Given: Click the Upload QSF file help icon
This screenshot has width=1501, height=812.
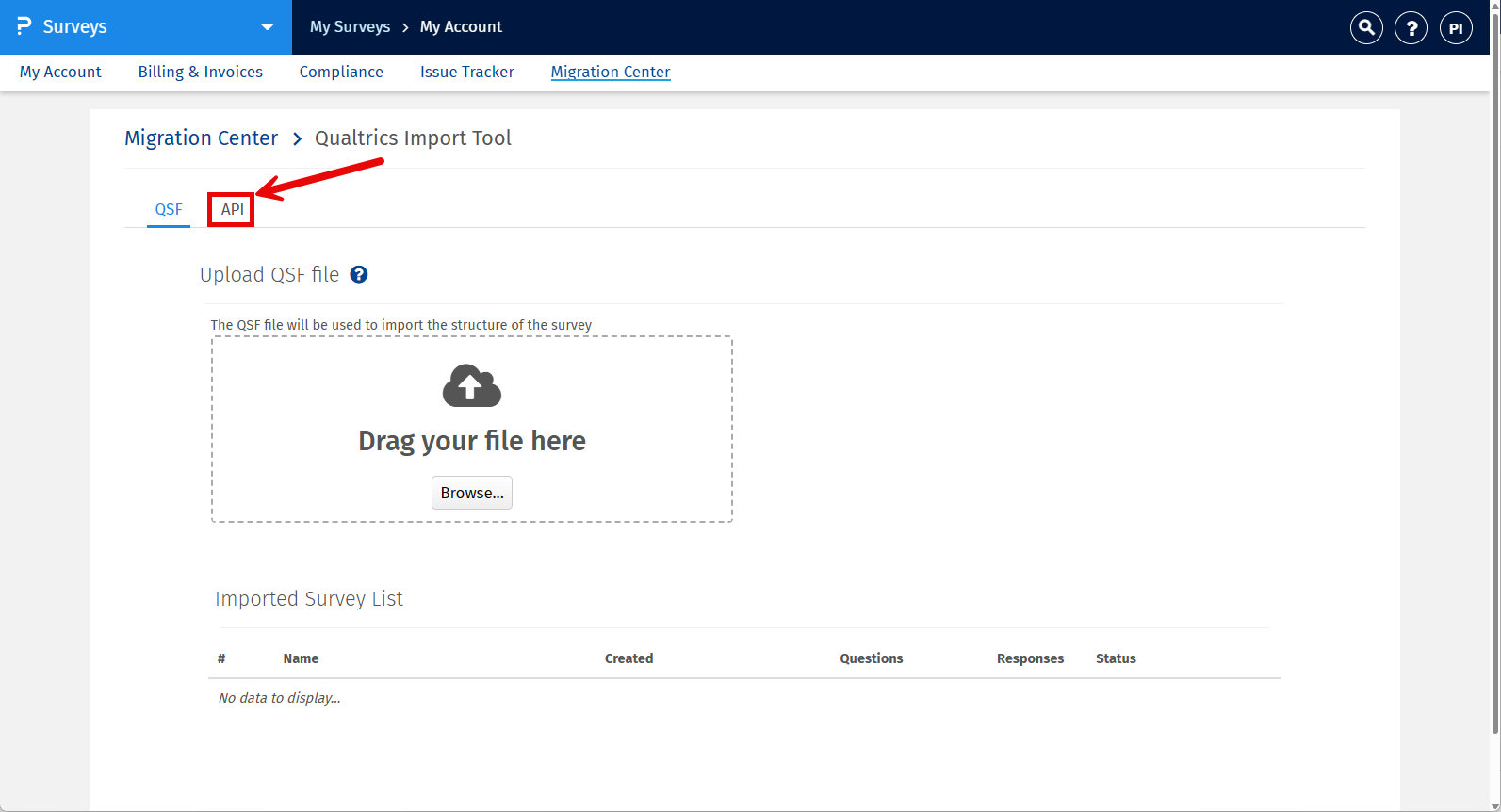Looking at the screenshot, I should point(359,274).
